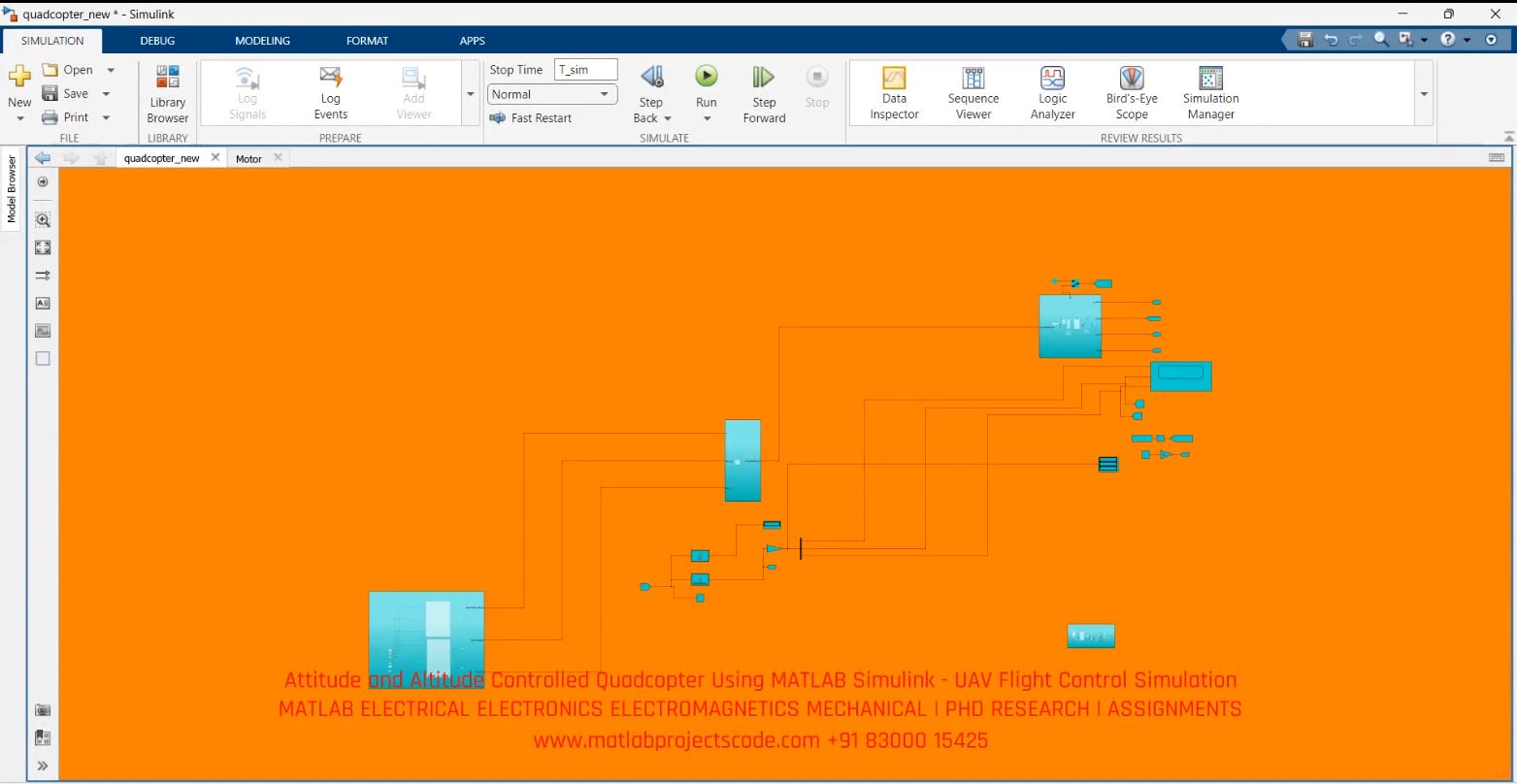Open the Open button dropdown arrow
This screenshot has height=784, width=1517.
coord(111,70)
